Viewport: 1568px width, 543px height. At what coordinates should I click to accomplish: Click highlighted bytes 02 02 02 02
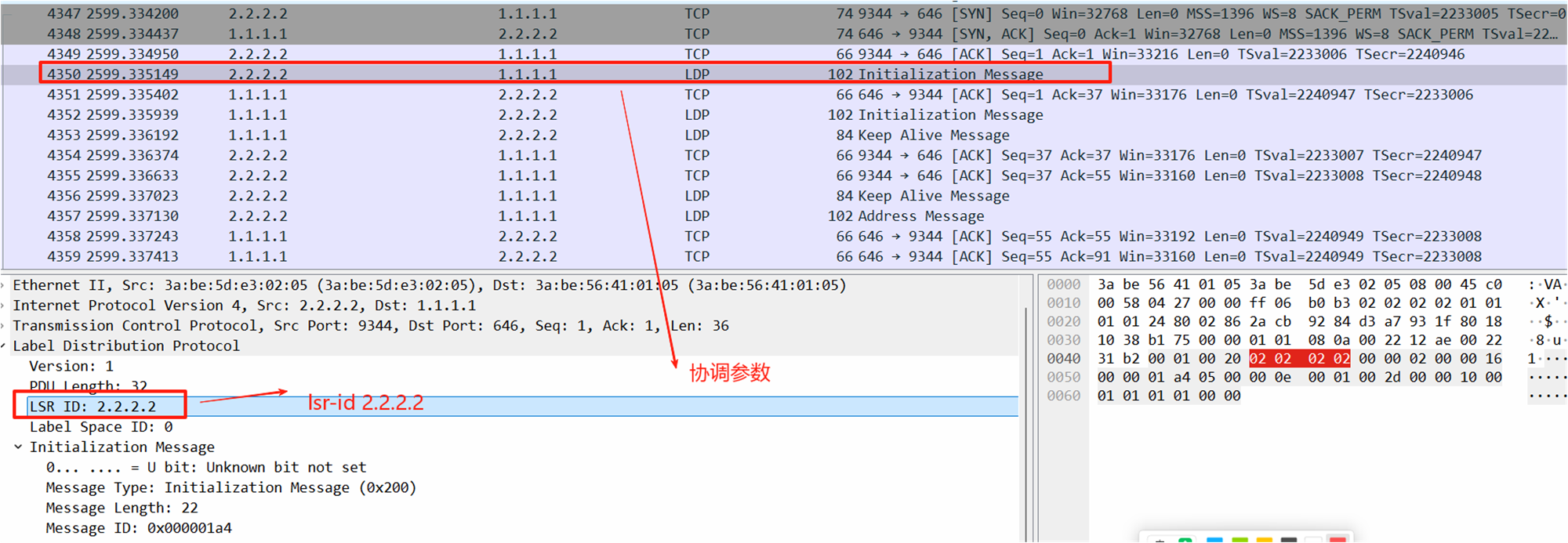click(x=1300, y=359)
